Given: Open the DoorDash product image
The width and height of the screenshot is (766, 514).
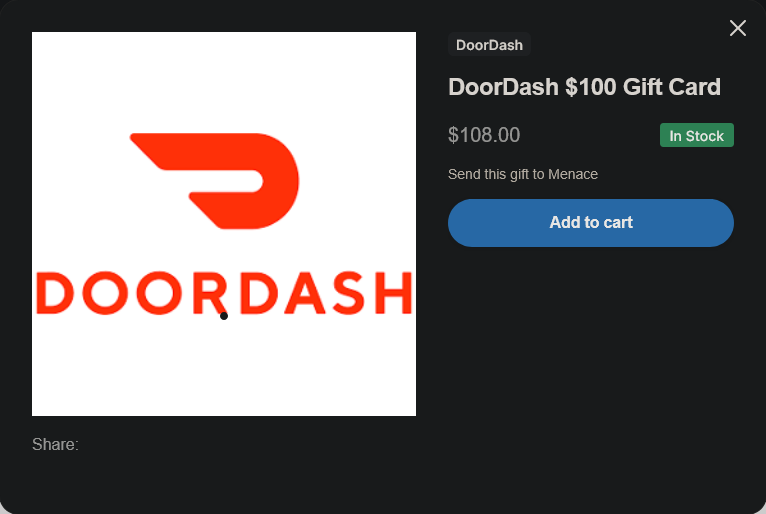Looking at the screenshot, I should [x=224, y=224].
